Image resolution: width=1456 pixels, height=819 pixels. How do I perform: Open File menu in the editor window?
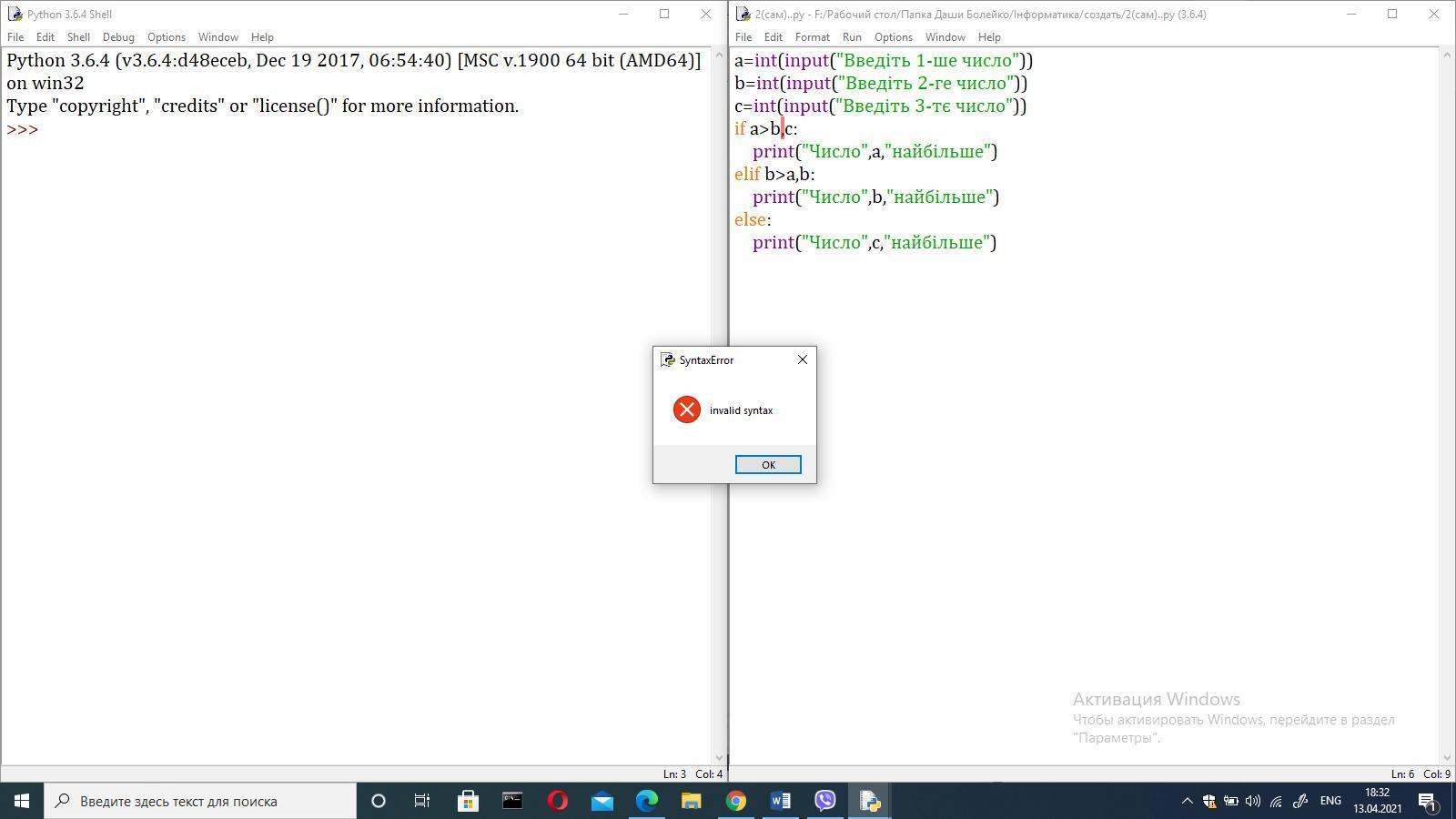point(743,37)
